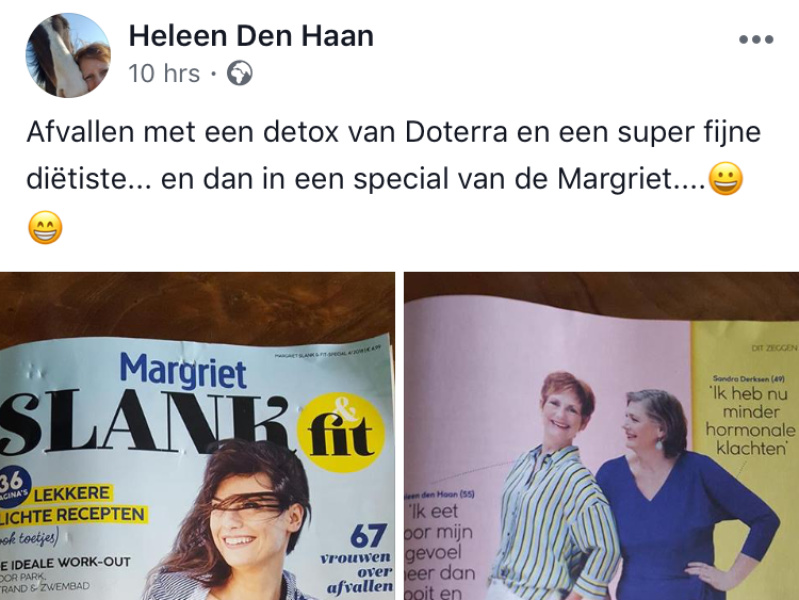
Task: Click the public globe privacy icon
Action: coord(239,73)
